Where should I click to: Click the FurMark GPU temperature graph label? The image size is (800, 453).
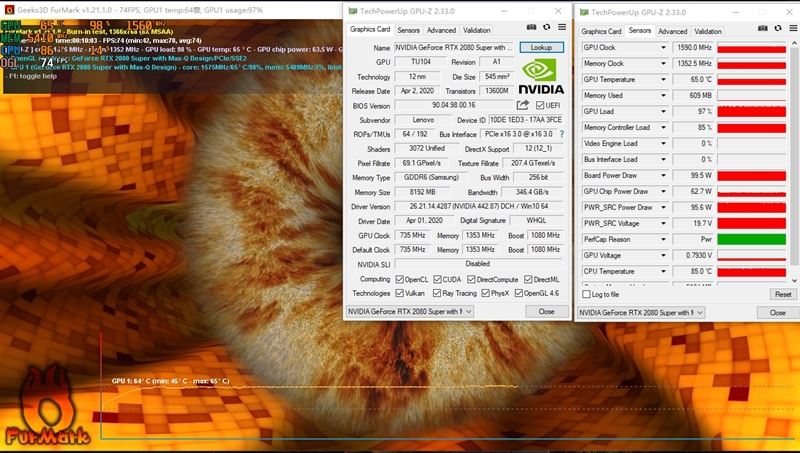(x=170, y=381)
